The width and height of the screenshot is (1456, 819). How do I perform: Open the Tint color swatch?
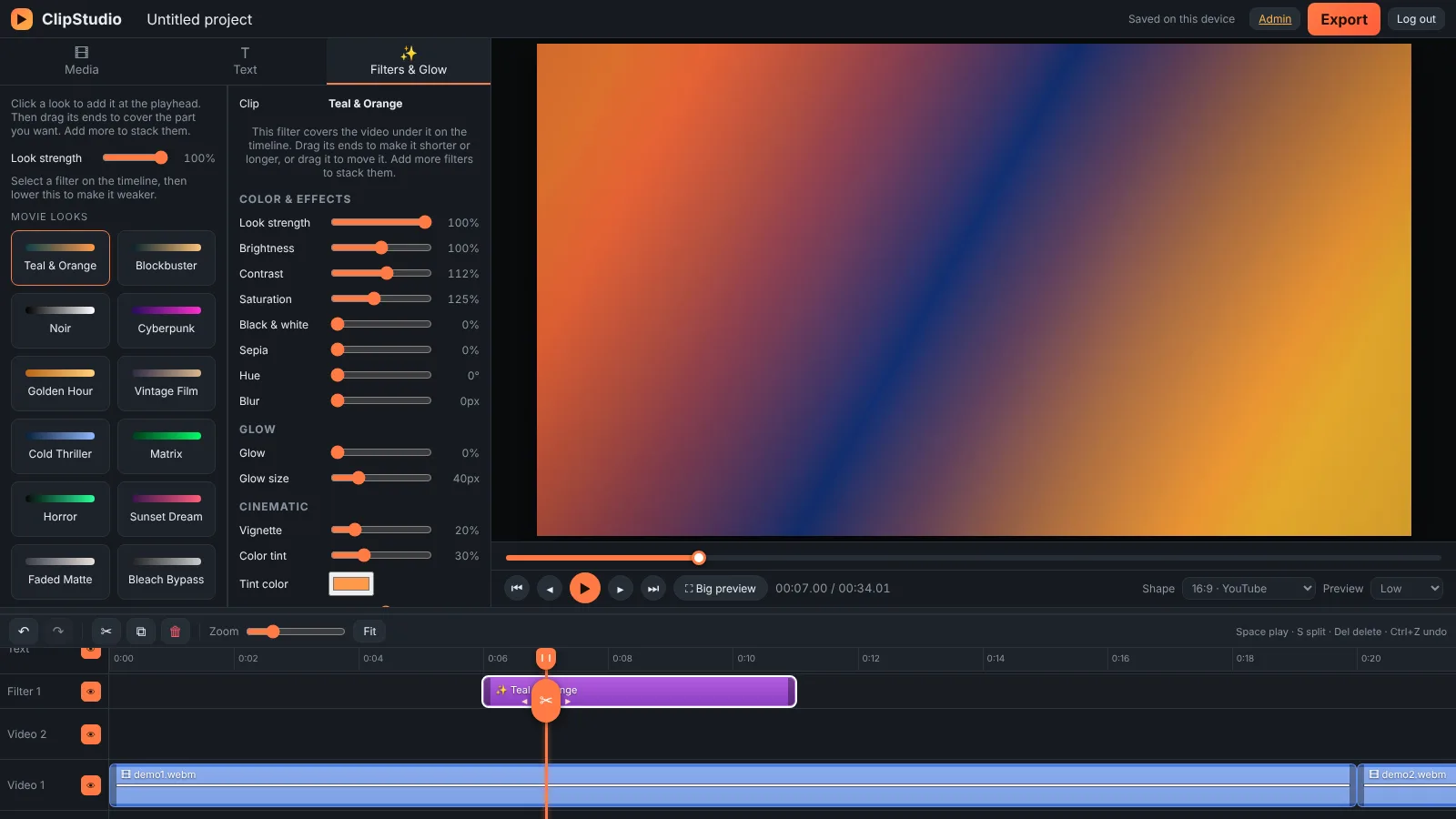click(351, 584)
